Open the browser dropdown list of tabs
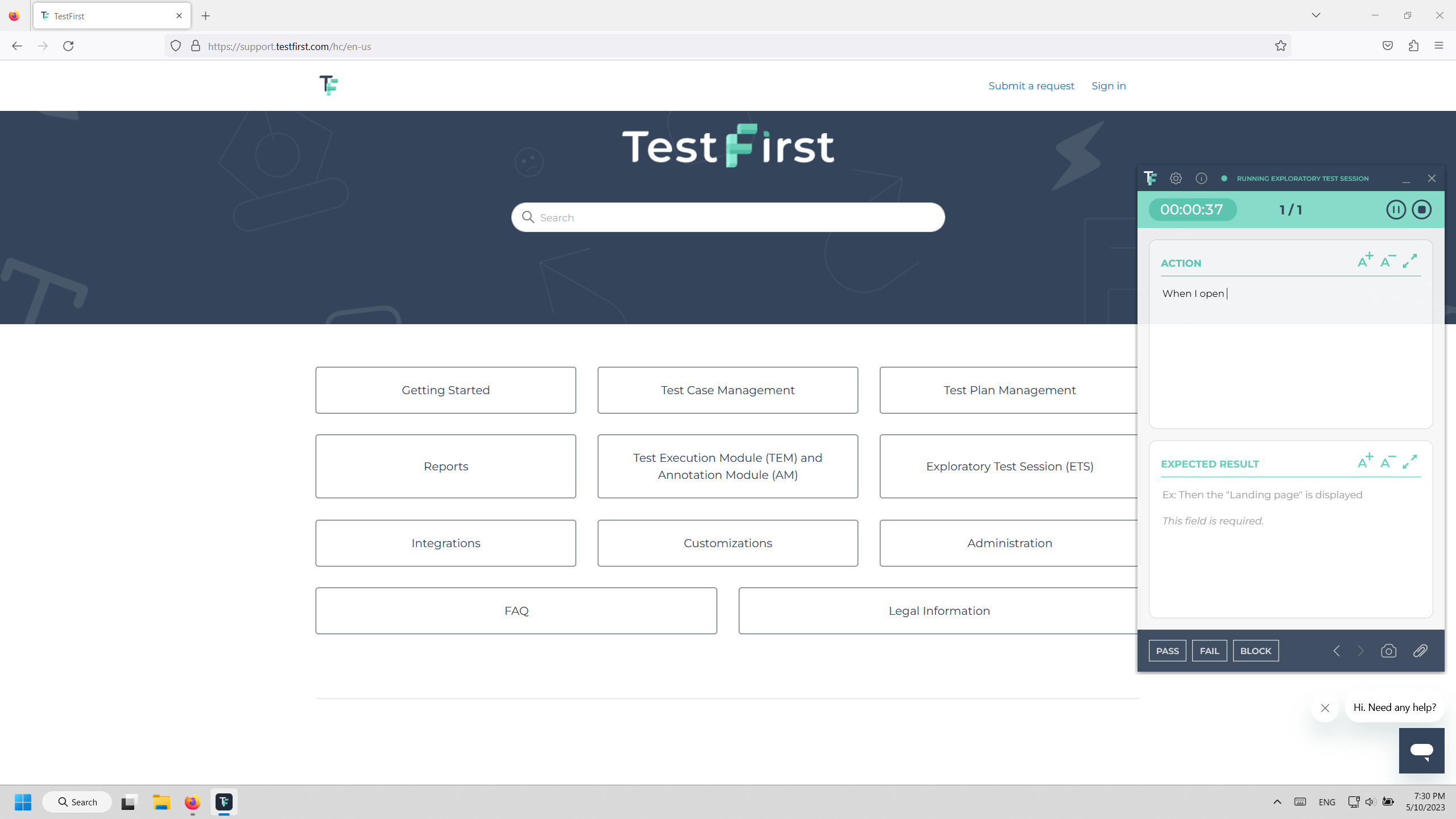Viewport: 1456px width, 819px height. [1316, 15]
